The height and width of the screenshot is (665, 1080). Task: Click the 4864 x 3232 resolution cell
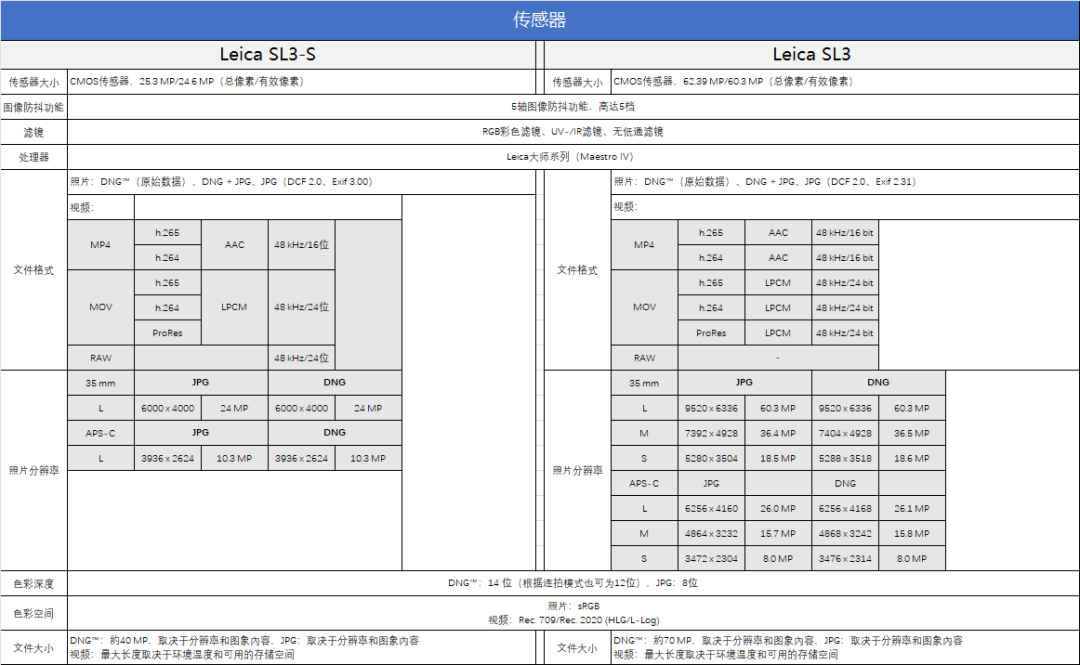(x=711, y=533)
